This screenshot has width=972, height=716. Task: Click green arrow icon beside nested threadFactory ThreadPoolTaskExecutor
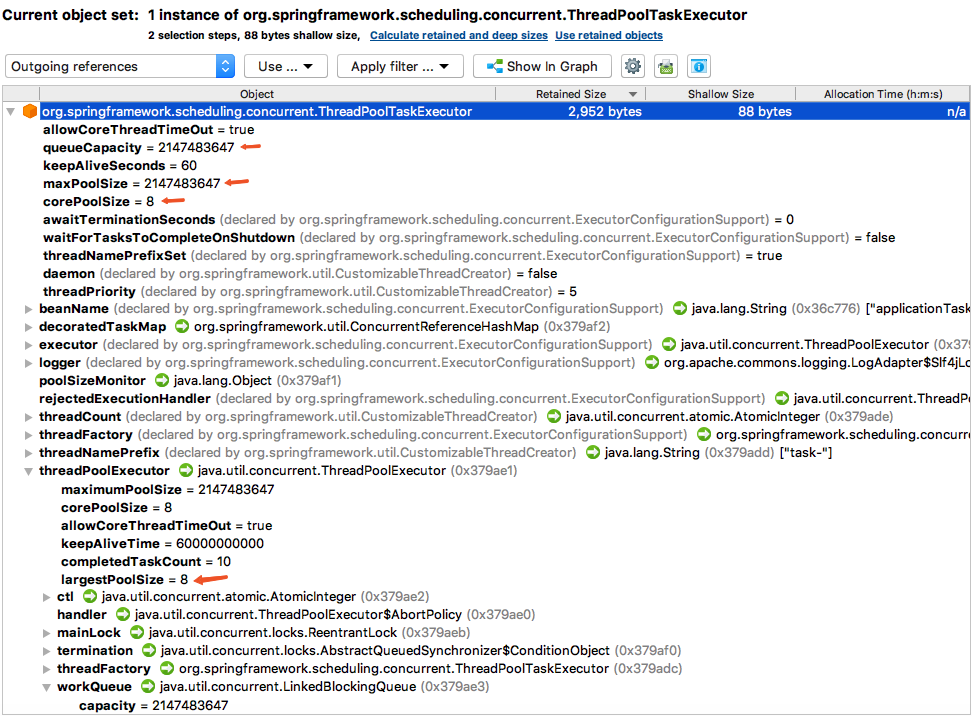point(167,668)
